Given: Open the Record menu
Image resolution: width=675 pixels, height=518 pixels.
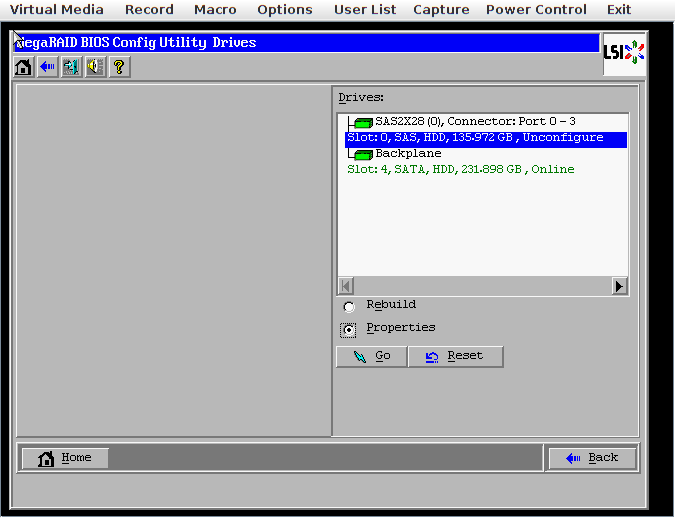Looking at the screenshot, I should tap(149, 9).
